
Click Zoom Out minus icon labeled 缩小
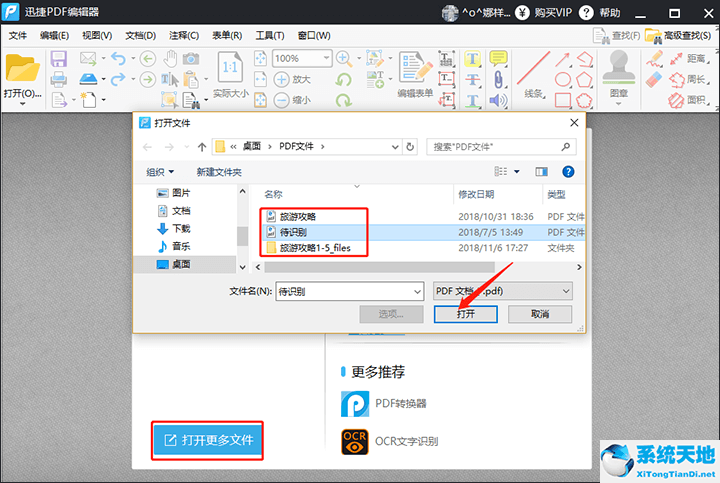click(292, 100)
